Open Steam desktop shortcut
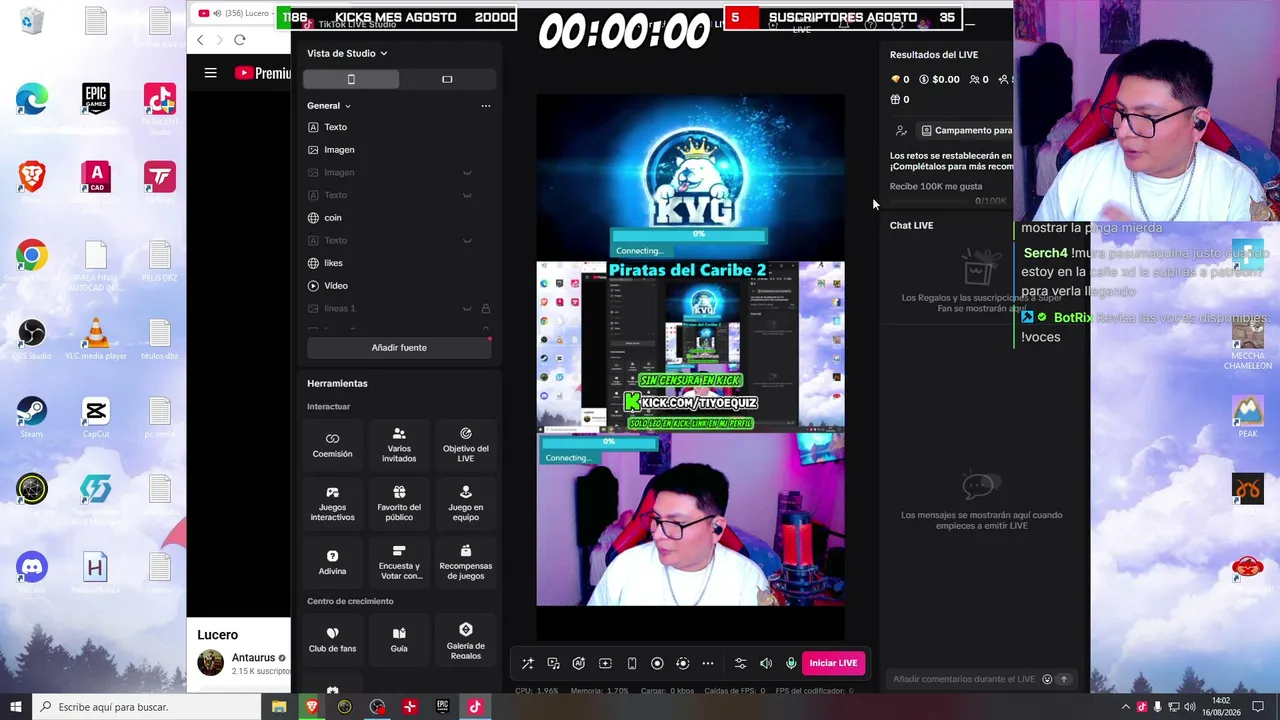Viewport: 1280px width, 720px height. tap(31, 415)
